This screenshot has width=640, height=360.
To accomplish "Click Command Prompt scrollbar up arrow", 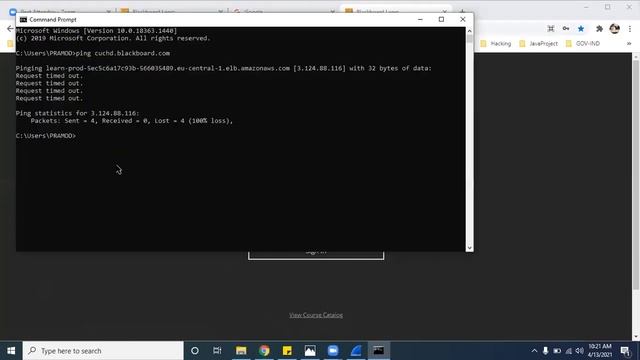I will point(469,31).
